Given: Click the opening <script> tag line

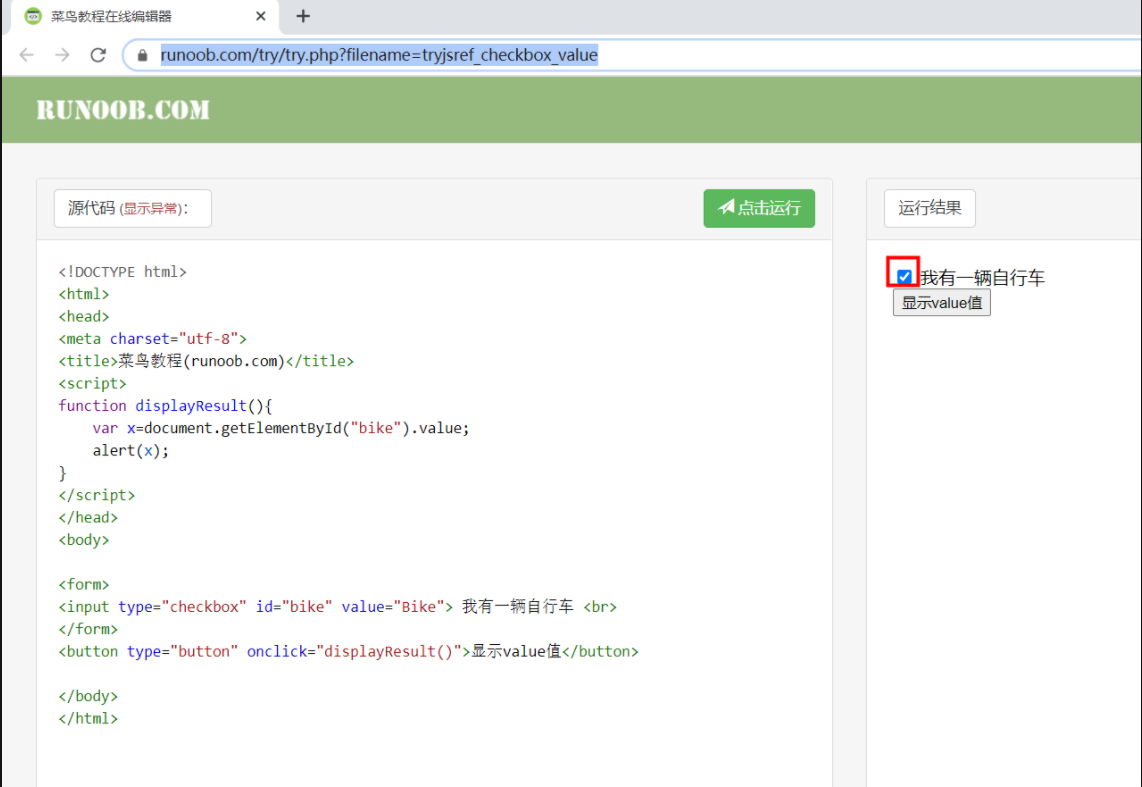Looking at the screenshot, I should tap(92, 384).
